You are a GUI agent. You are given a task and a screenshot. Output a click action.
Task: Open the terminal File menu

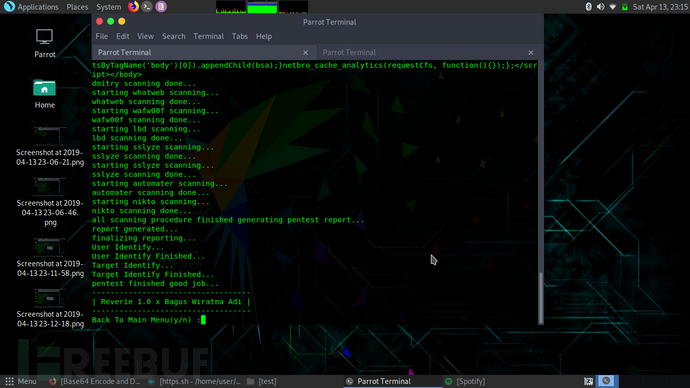click(102, 36)
